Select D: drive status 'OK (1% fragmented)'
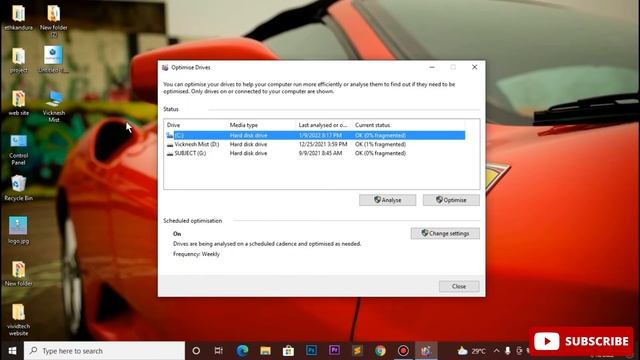The height and width of the screenshot is (360, 640). click(x=380, y=144)
